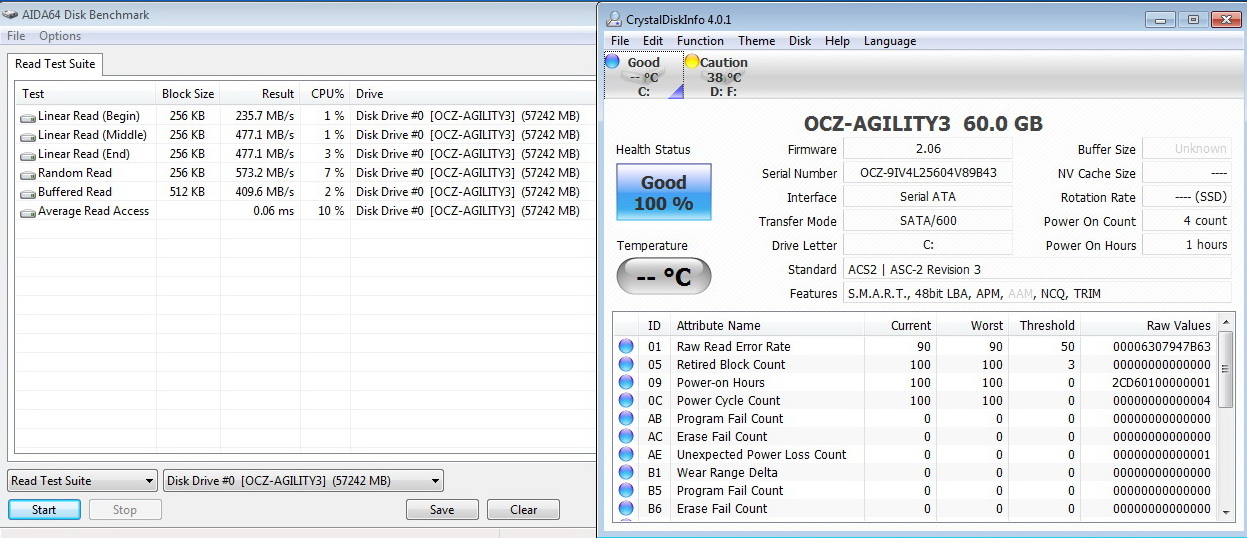Click the blue orb for attribute B5 Program Fail Count
The width and height of the screenshot is (1247, 538).
(626, 491)
